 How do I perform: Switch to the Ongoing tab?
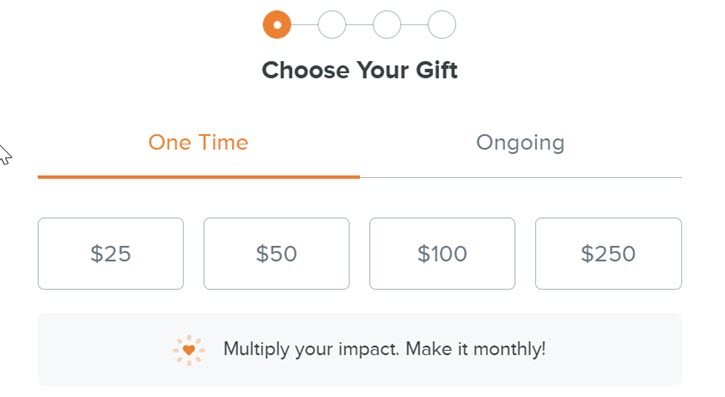tap(521, 143)
